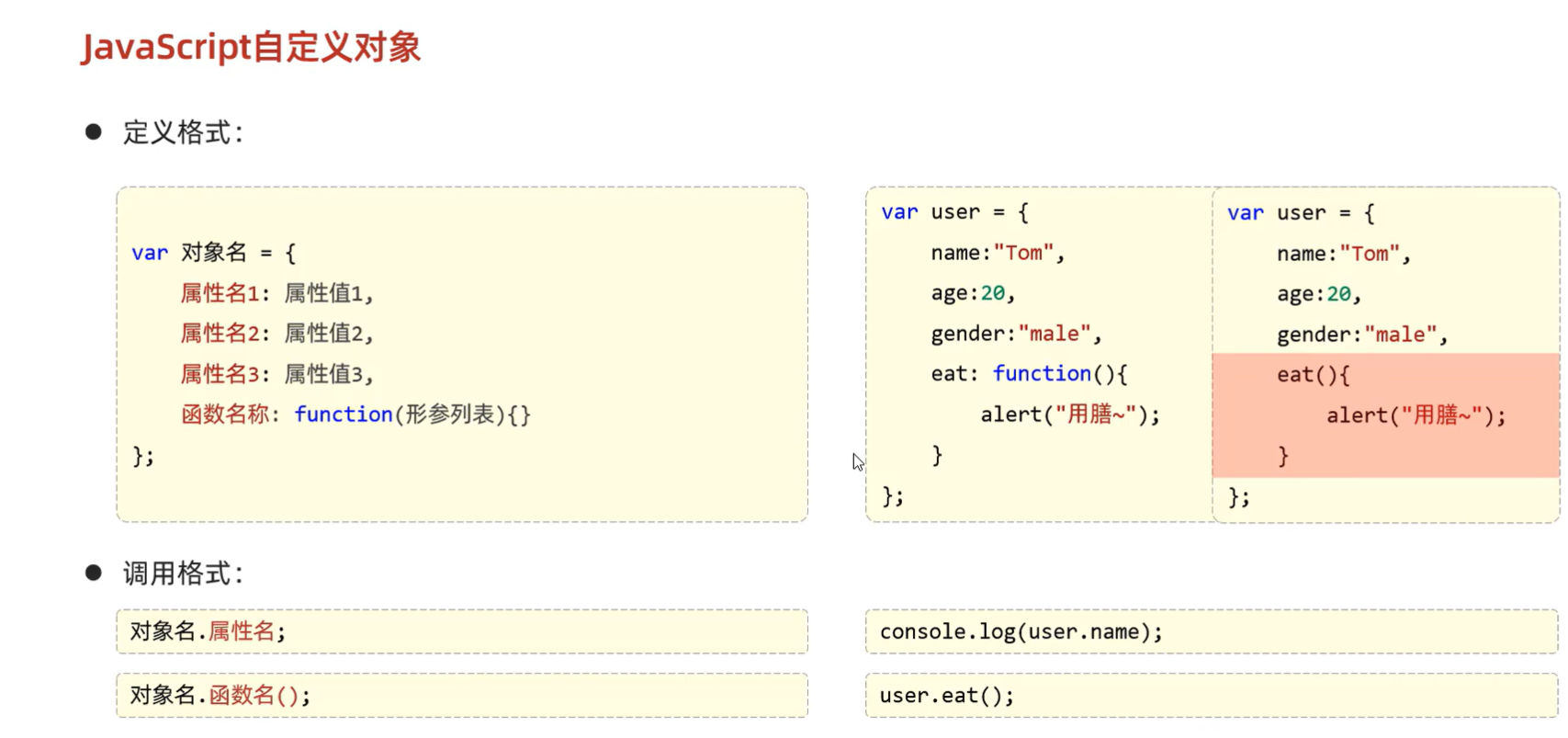
Task: Click the title 'JavaScript自定义对象'
Action: pyautogui.click(x=251, y=47)
